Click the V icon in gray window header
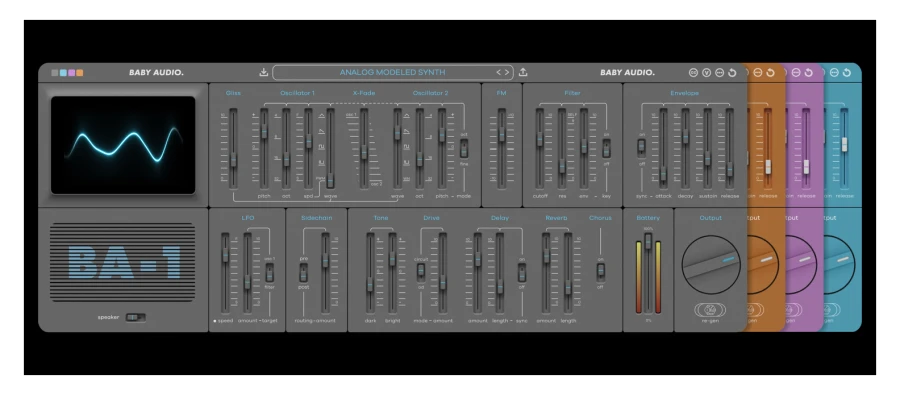The width and height of the screenshot is (900, 395). 707,73
